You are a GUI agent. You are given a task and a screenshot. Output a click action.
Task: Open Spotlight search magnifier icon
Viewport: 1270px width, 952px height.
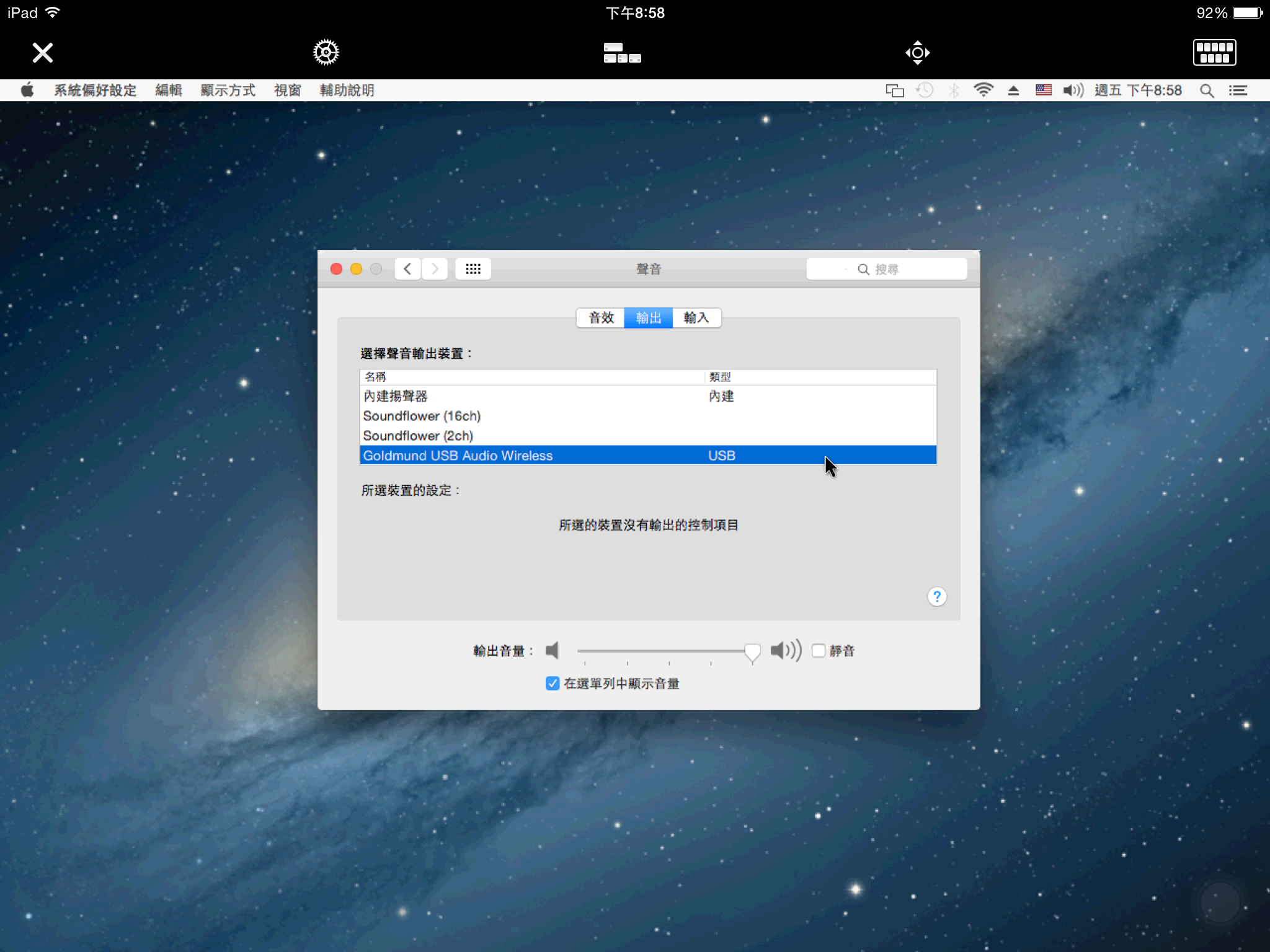coord(1207,90)
